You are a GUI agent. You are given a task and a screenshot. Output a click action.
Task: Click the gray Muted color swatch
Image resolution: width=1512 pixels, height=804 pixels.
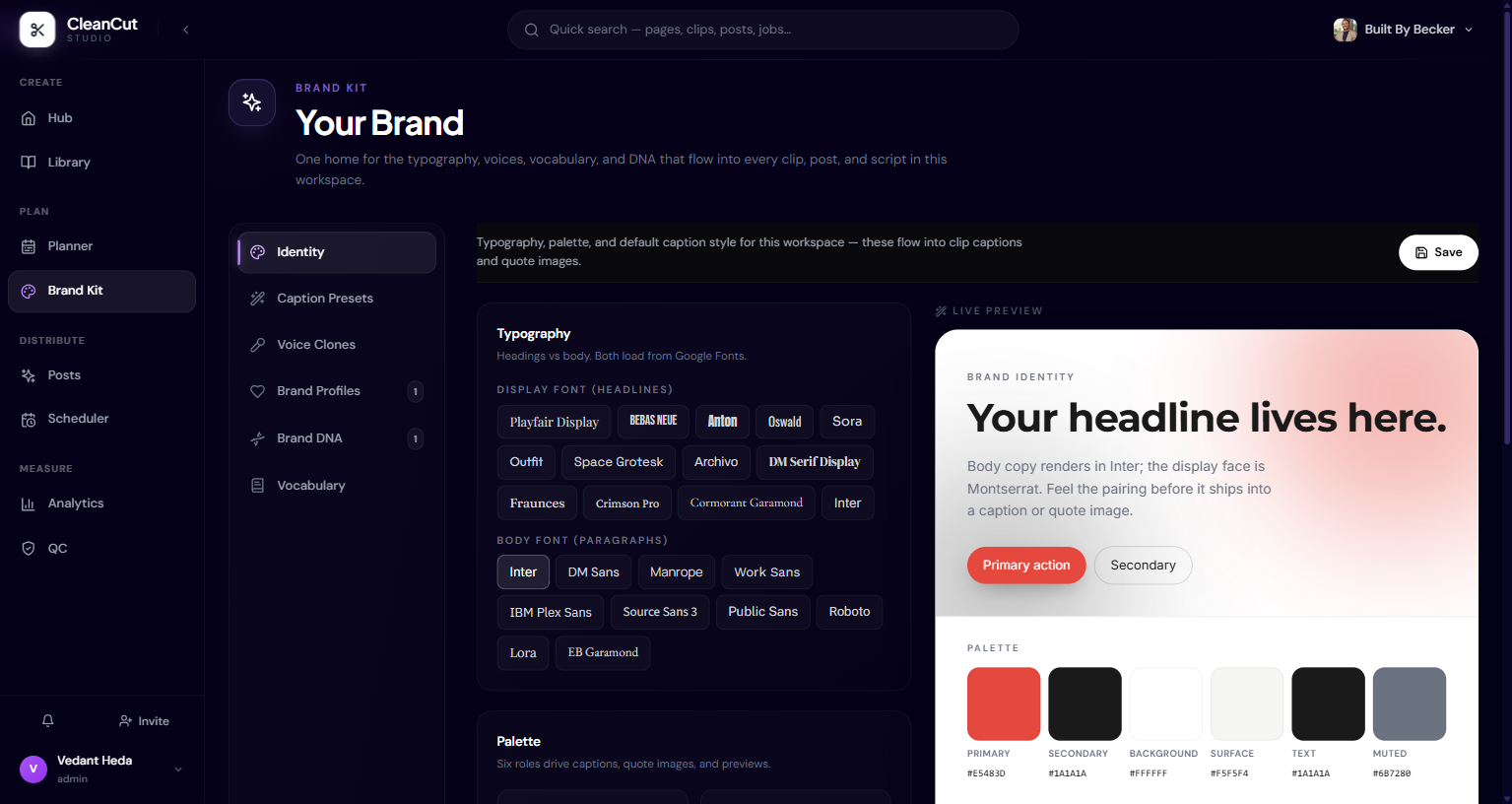pyautogui.click(x=1410, y=704)
